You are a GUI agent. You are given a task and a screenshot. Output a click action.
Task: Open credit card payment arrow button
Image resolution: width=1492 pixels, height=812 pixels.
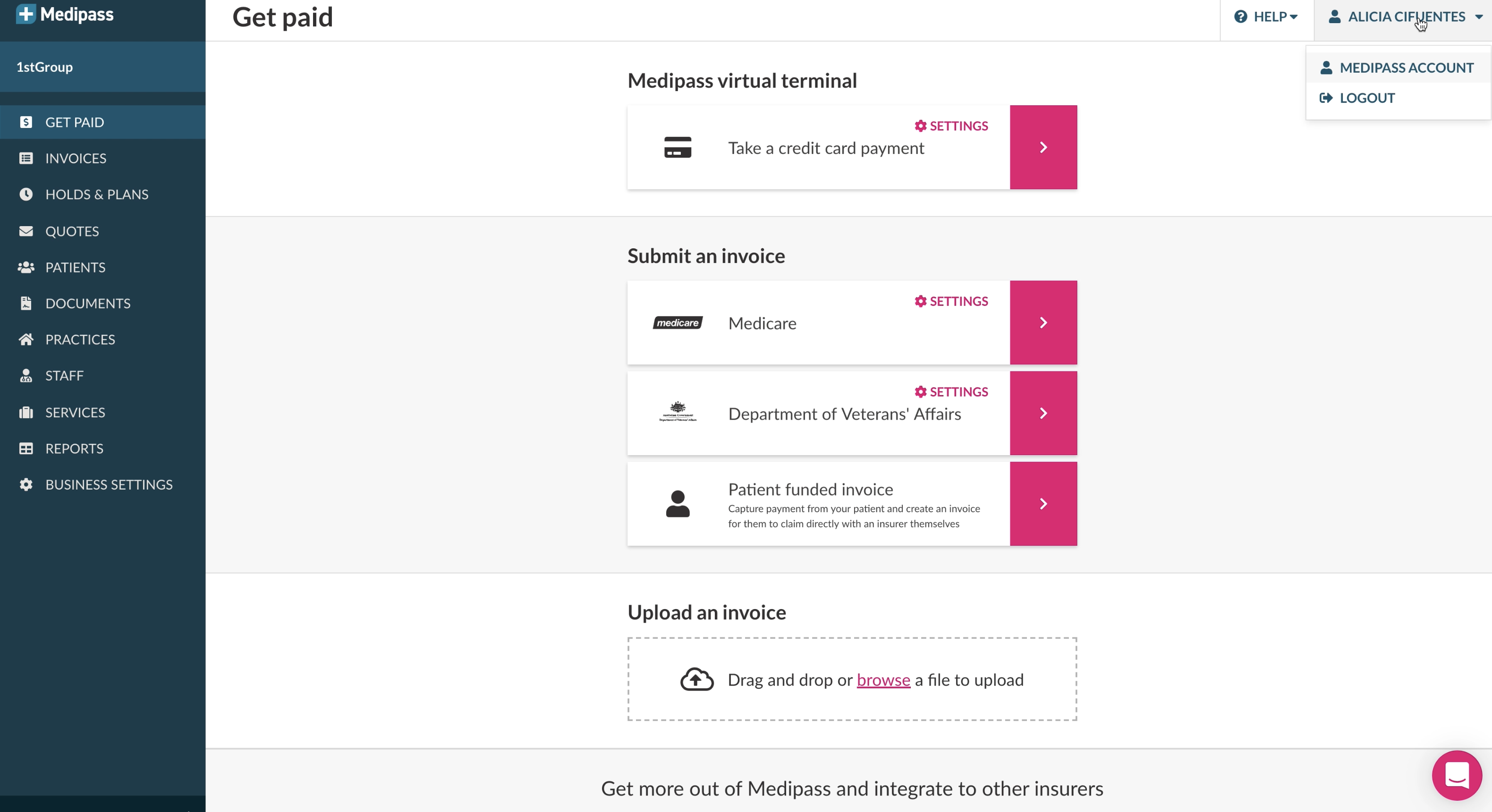(1043, 147)
